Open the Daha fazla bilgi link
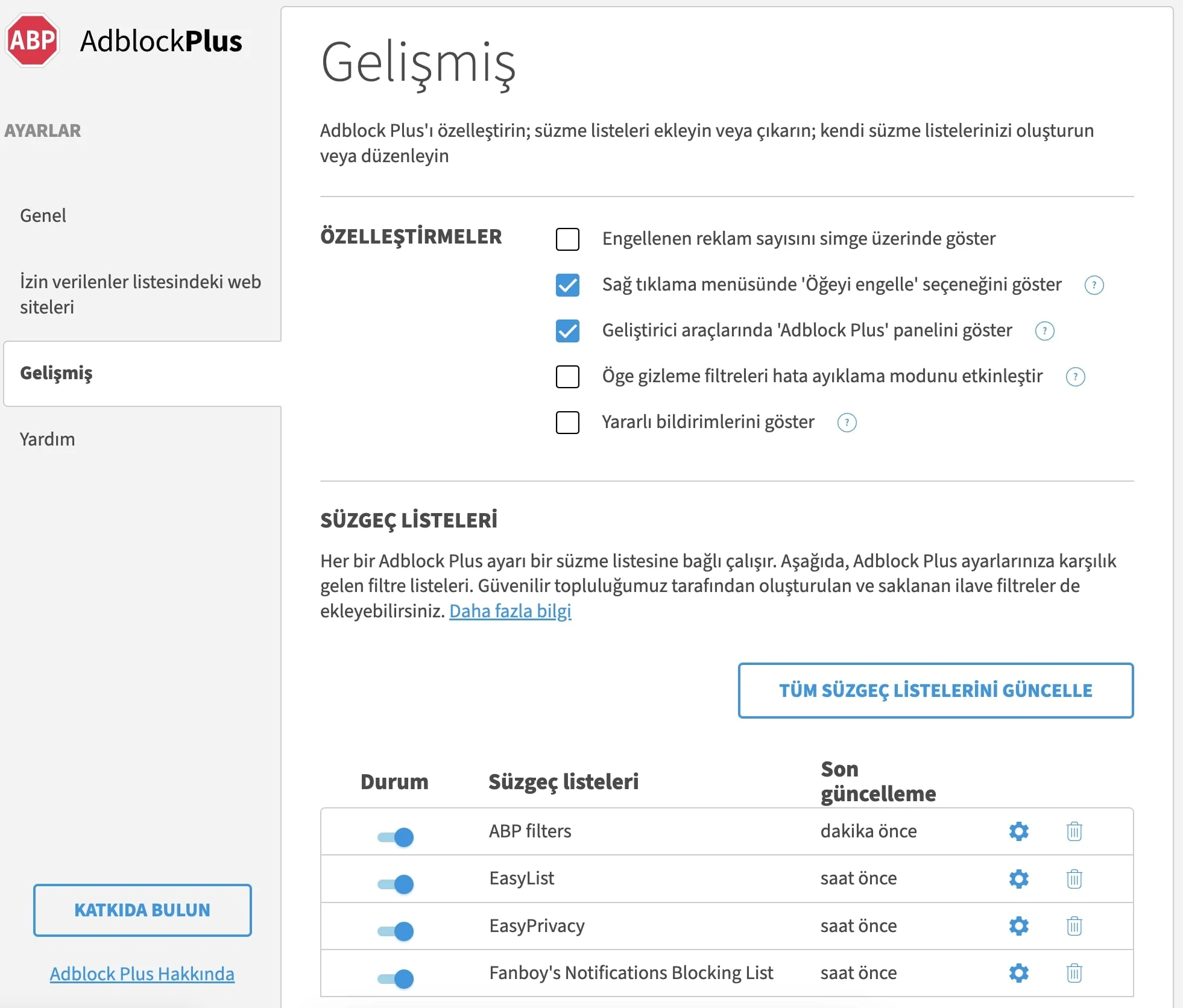This screenshot has width=1183, height=1008. [510, 611]
